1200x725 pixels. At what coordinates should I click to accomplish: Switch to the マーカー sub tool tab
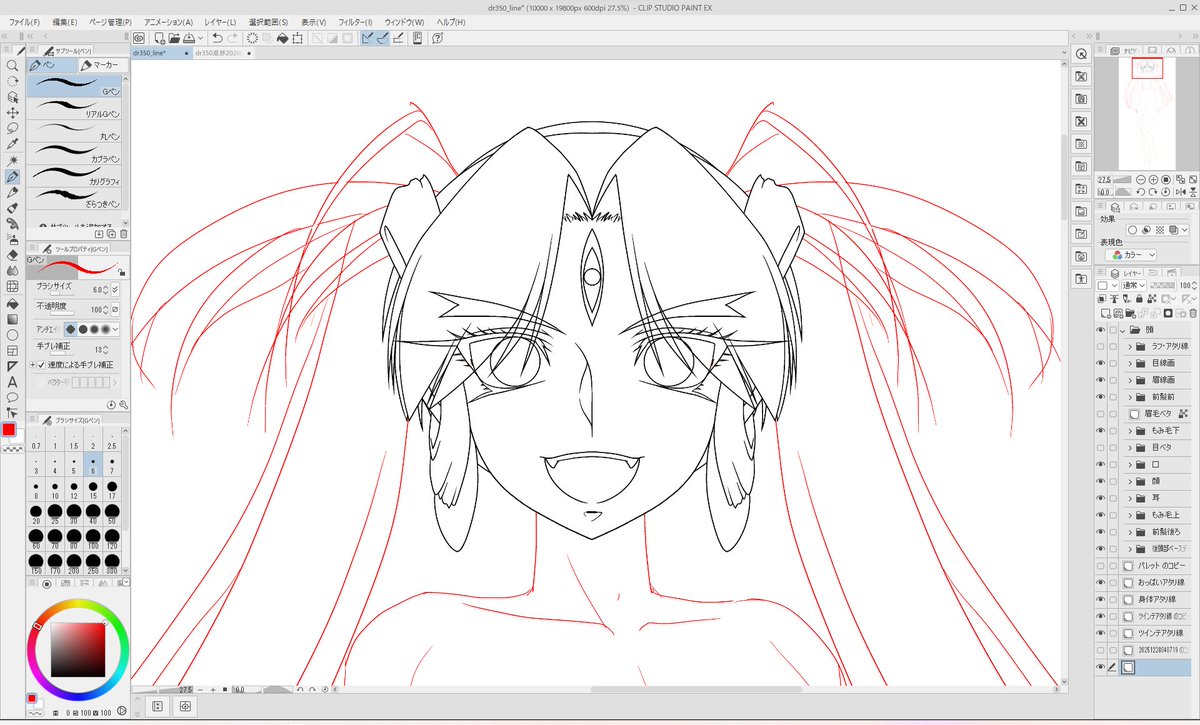(x=105, y=64)
